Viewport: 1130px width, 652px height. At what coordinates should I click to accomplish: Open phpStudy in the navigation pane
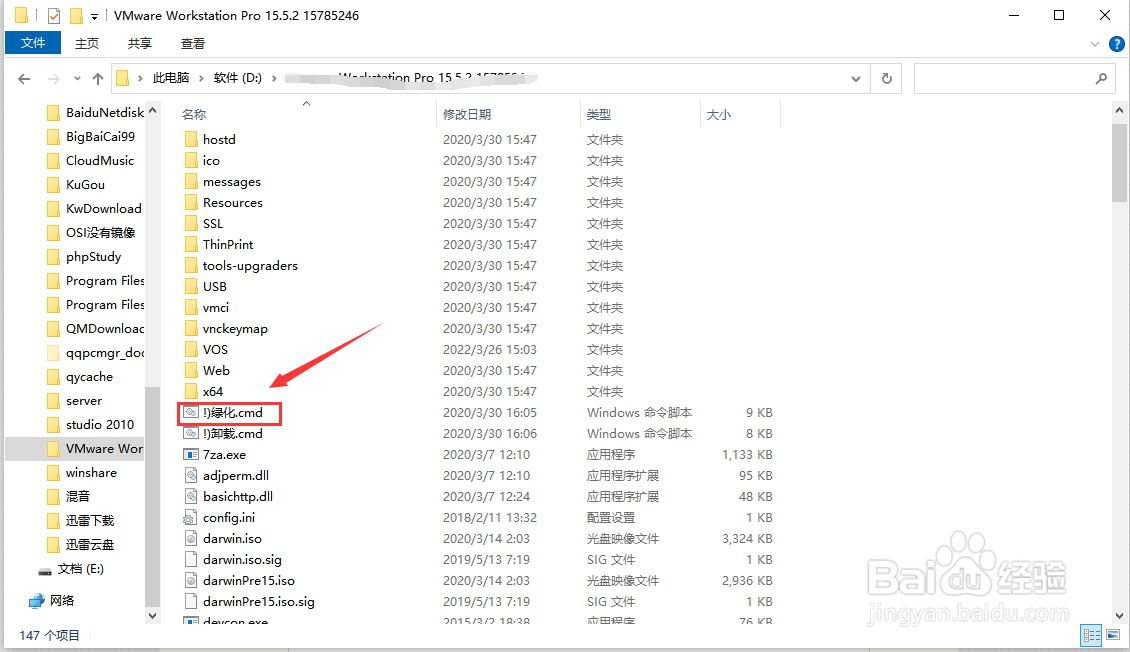[x=93, y=256]
